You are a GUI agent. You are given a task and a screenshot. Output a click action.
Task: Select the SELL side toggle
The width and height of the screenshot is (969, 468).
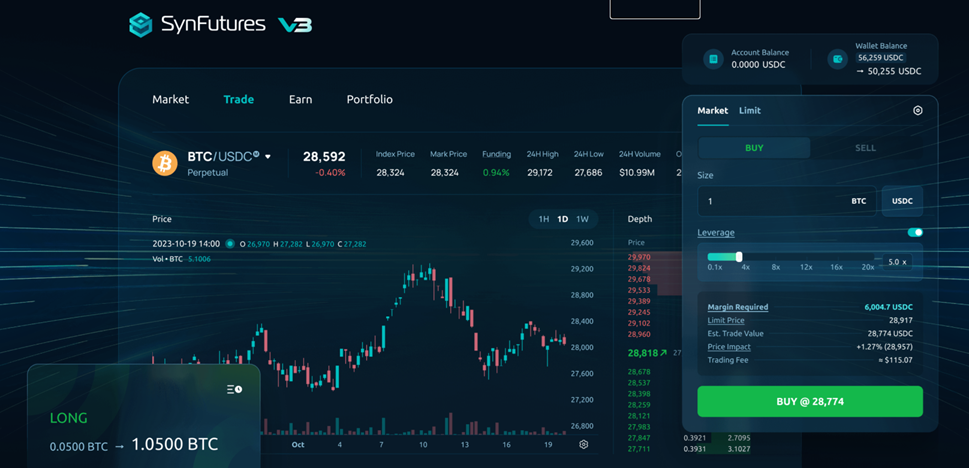coord(866,148)
